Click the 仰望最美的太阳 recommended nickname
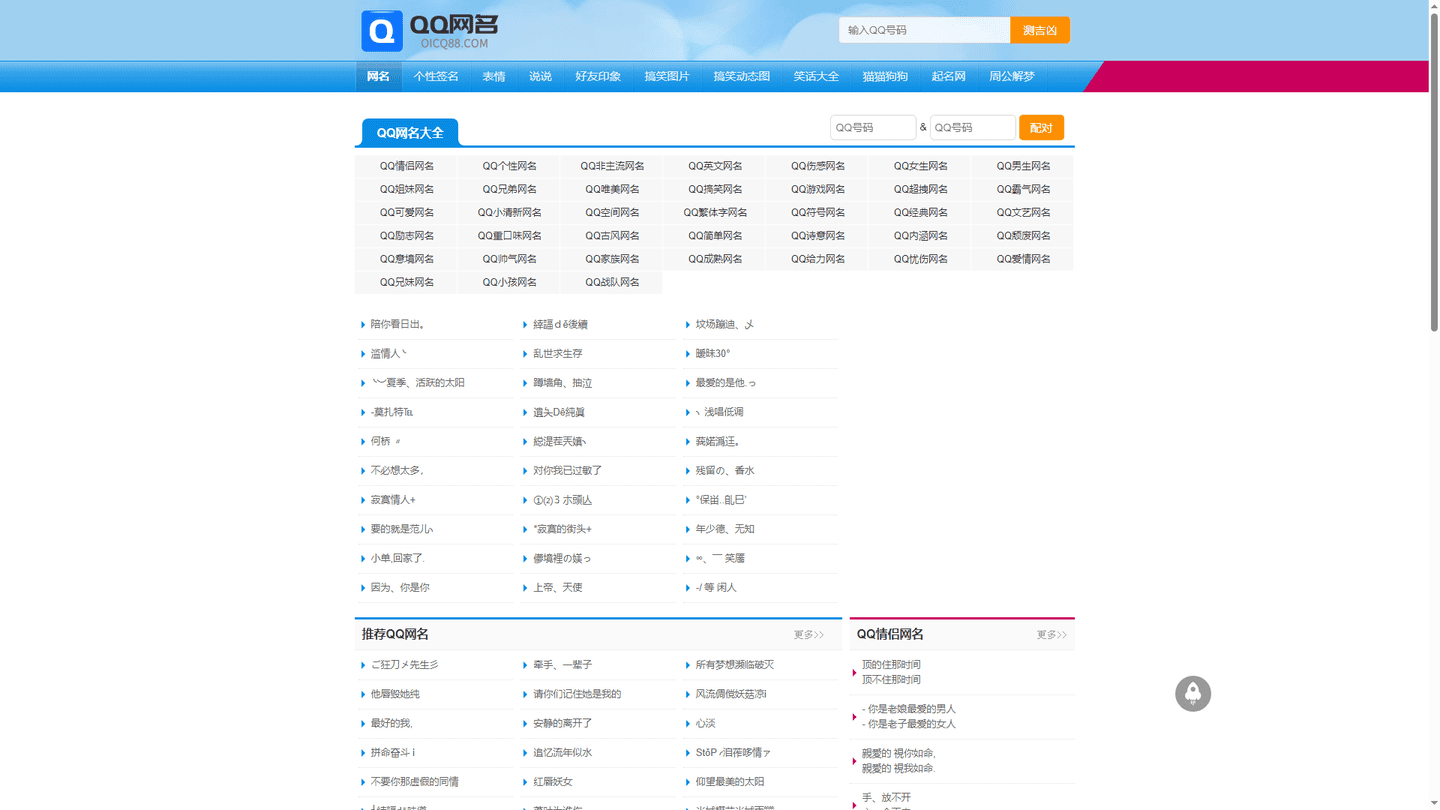Viewport: 1440px width, 810px height. click(x=730, y=781)
